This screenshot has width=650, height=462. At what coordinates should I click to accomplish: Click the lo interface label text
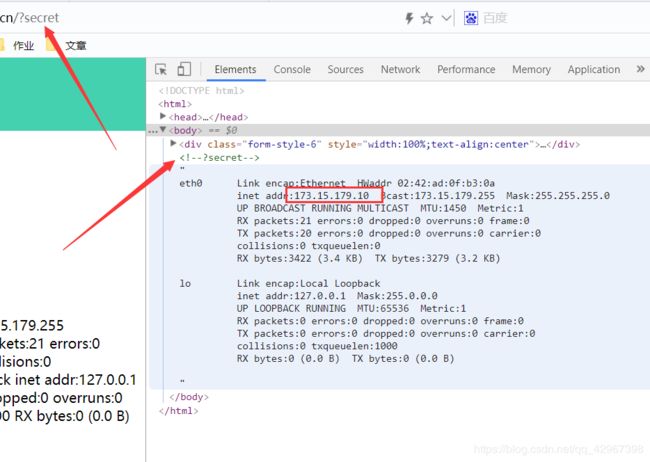point(185,283)
